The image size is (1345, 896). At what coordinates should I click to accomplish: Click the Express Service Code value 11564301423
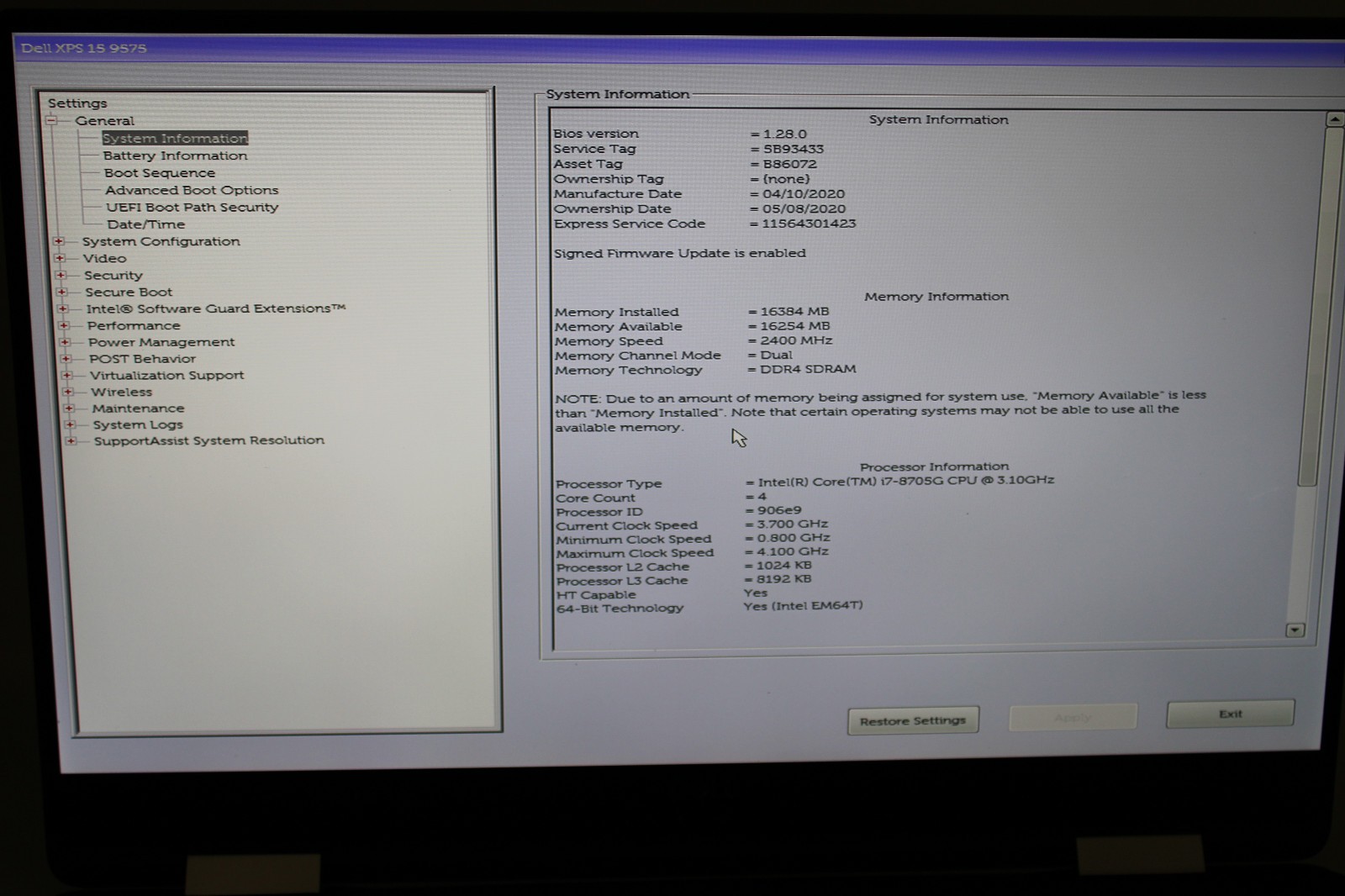pyautogui.click(x=809, y=224)
